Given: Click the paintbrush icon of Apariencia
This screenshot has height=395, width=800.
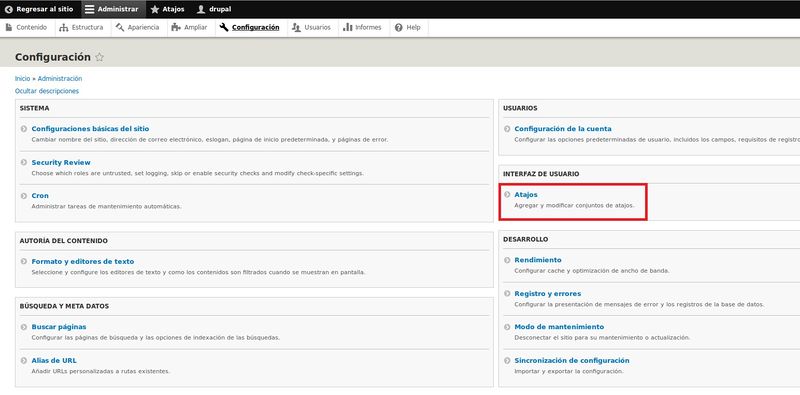Looking at the screenshot, I should point(120,28).
